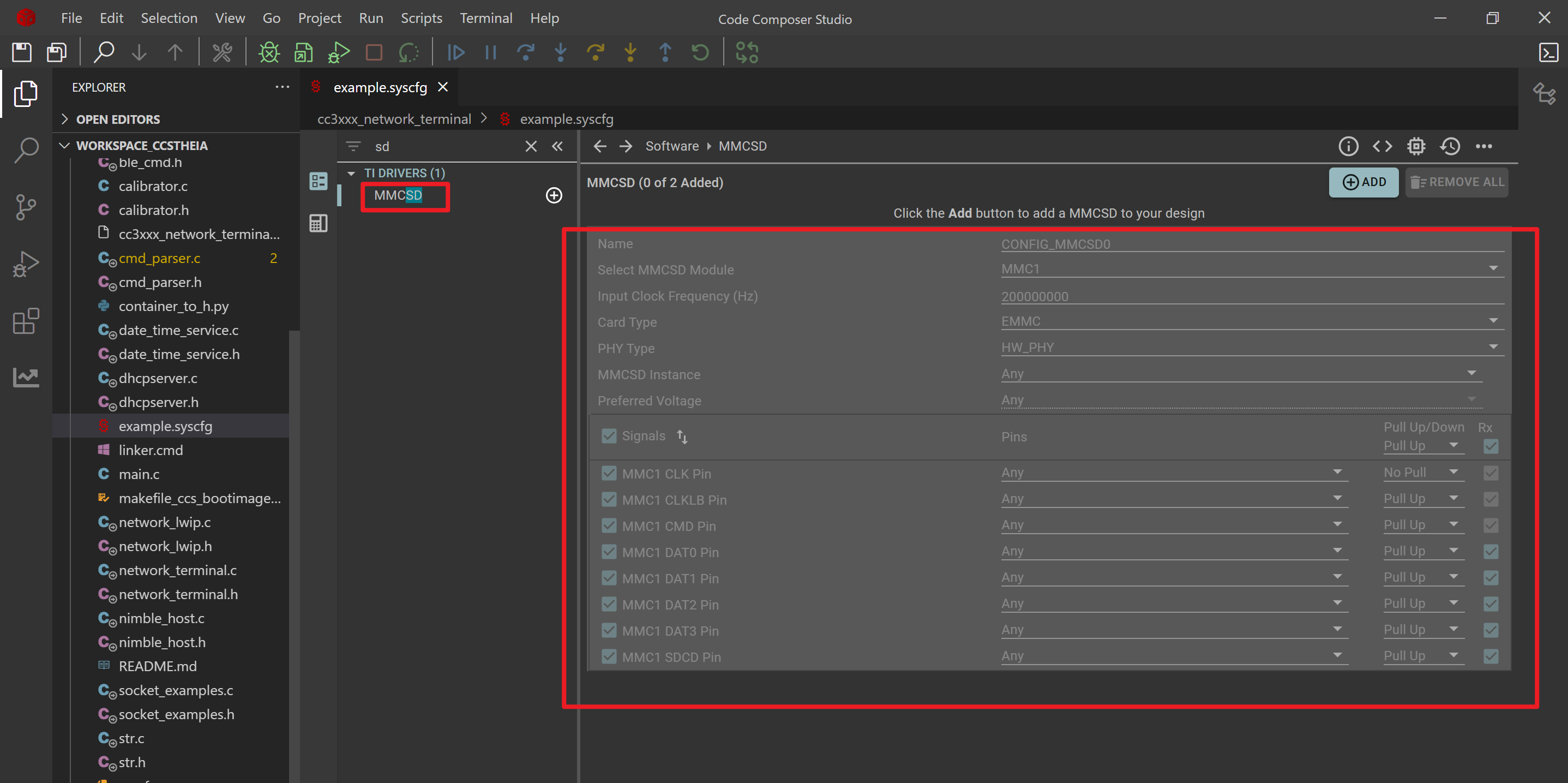This screenshot has width=1568, height=783.
Task: Toggle the MMC1 DAT3 Pin checkbox
Action: [609, 630]
